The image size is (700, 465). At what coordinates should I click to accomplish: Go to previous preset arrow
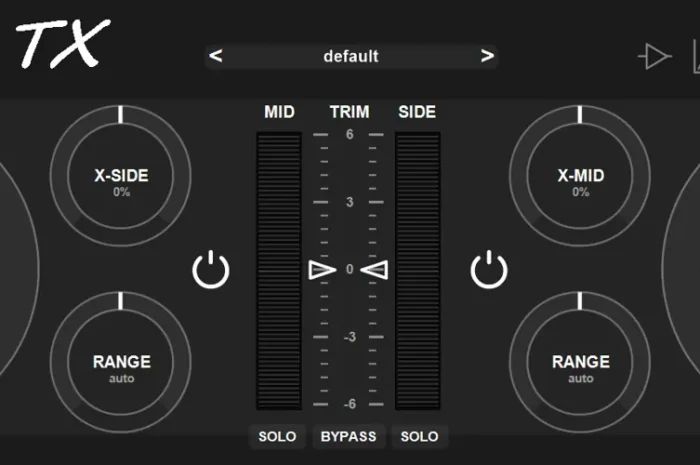(x=216, y=57)
